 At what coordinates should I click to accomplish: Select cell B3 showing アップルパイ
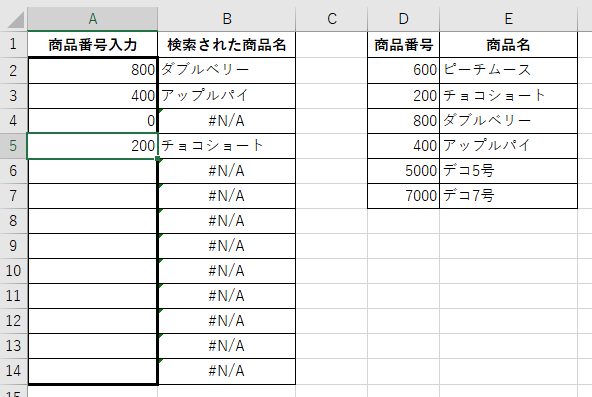tap(227, 95)
